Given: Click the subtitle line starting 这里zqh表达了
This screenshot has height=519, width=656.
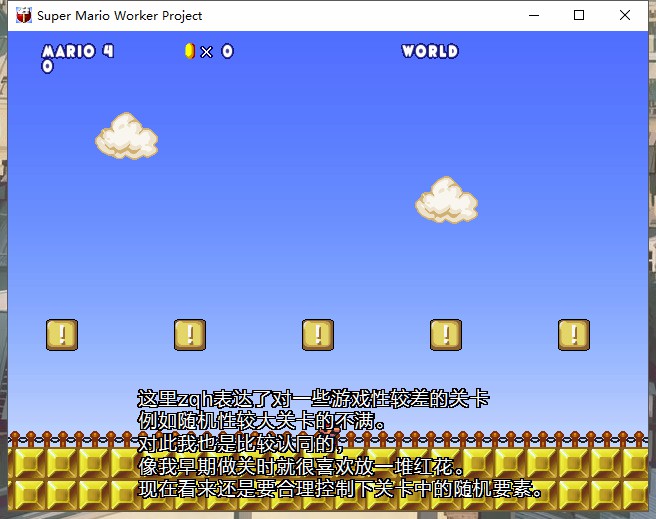Looking at the screenshot, I should click(313, 399).
